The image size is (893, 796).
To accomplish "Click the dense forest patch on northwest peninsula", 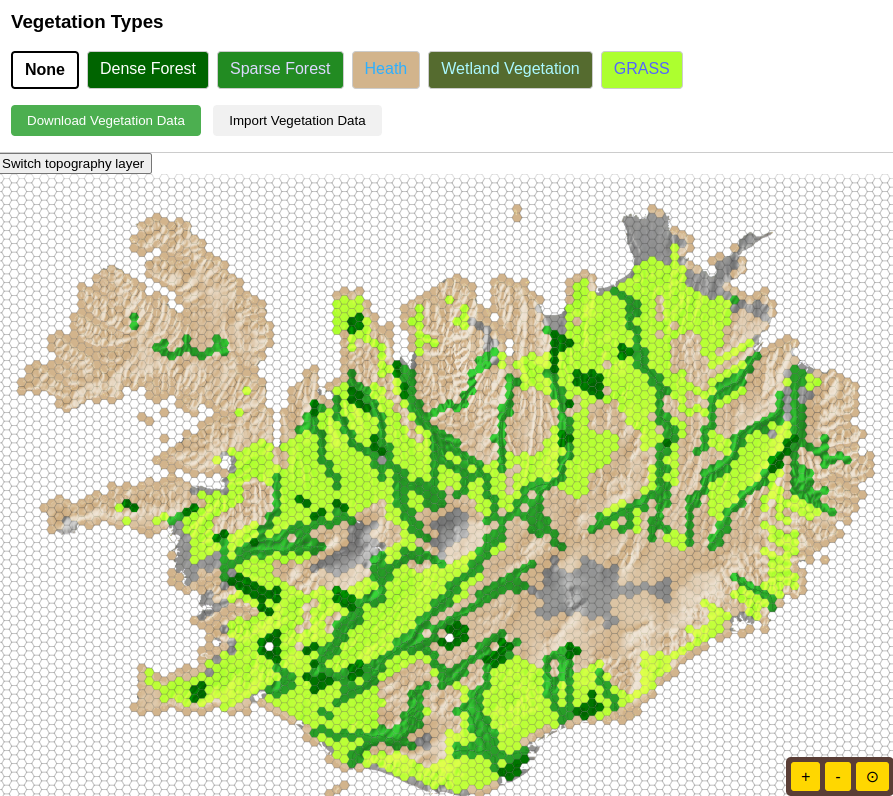I will pos(133,321).
